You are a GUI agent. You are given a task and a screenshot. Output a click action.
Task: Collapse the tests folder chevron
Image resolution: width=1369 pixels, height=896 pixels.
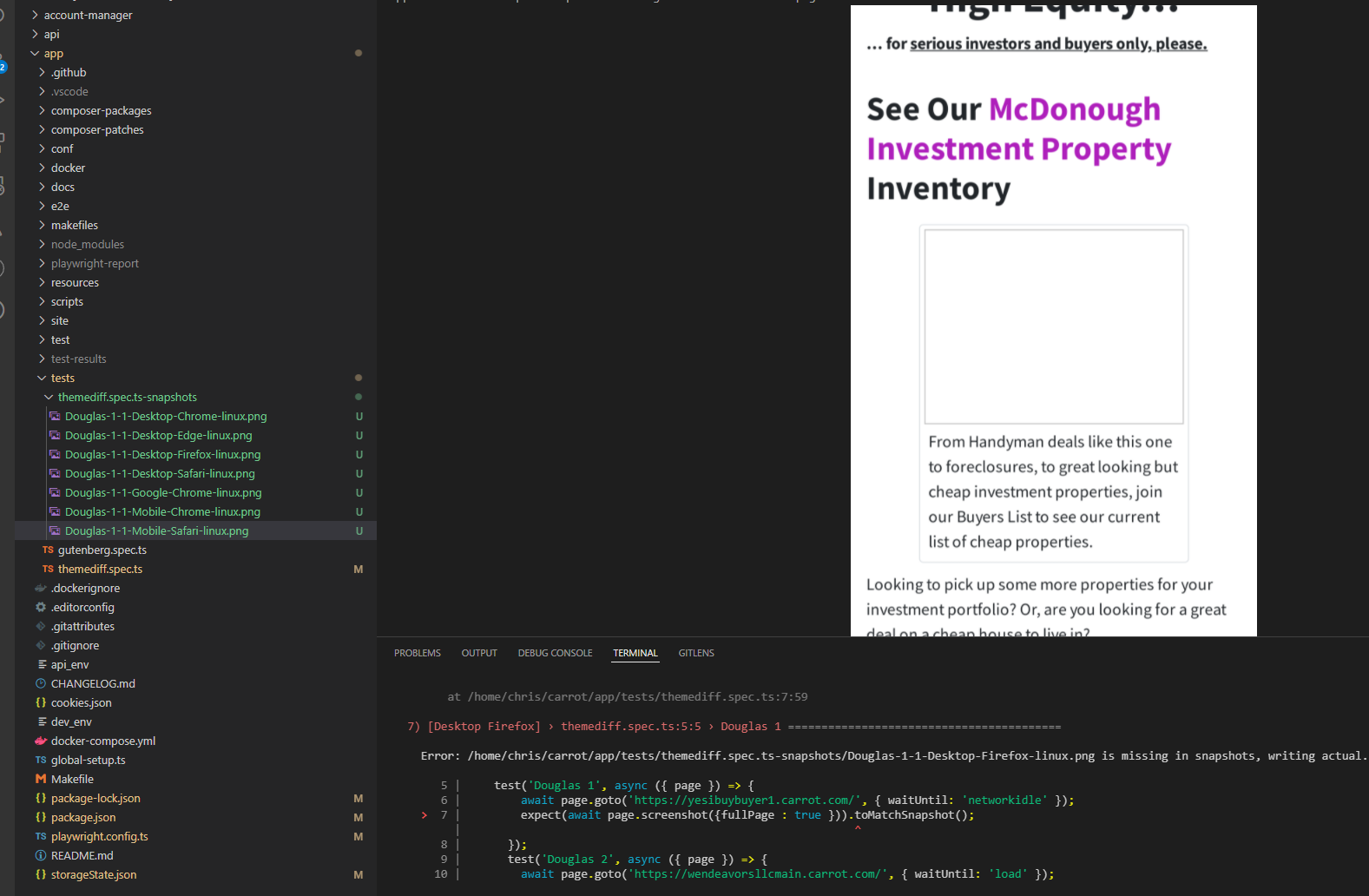click(42, 378)
